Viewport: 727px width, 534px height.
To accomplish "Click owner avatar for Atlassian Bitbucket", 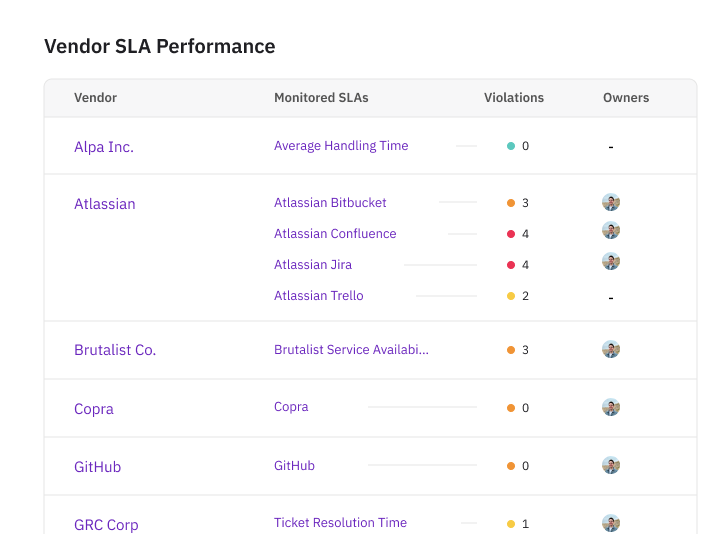I will 611,202.
